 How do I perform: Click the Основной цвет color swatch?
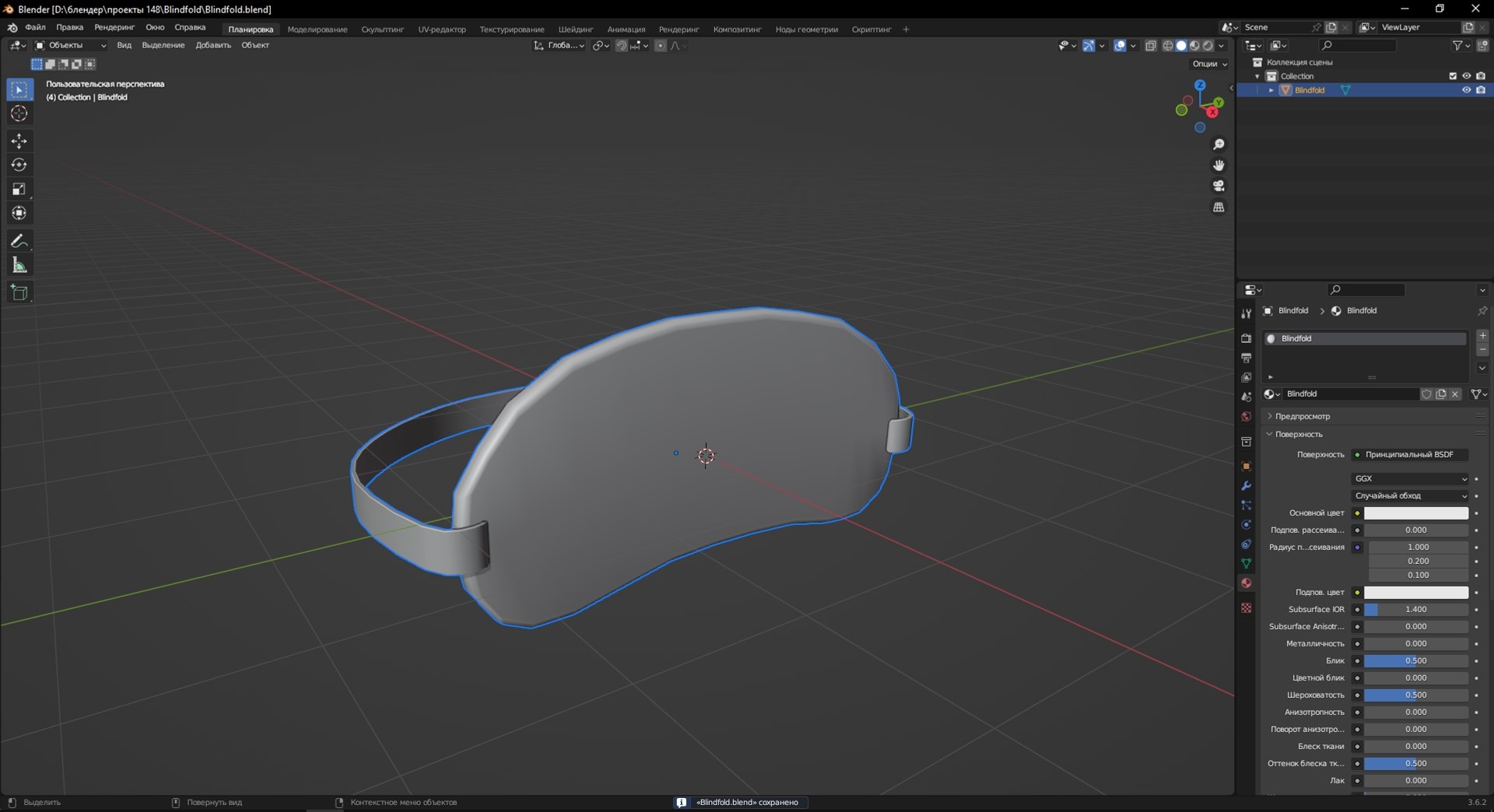(1416, 513)
